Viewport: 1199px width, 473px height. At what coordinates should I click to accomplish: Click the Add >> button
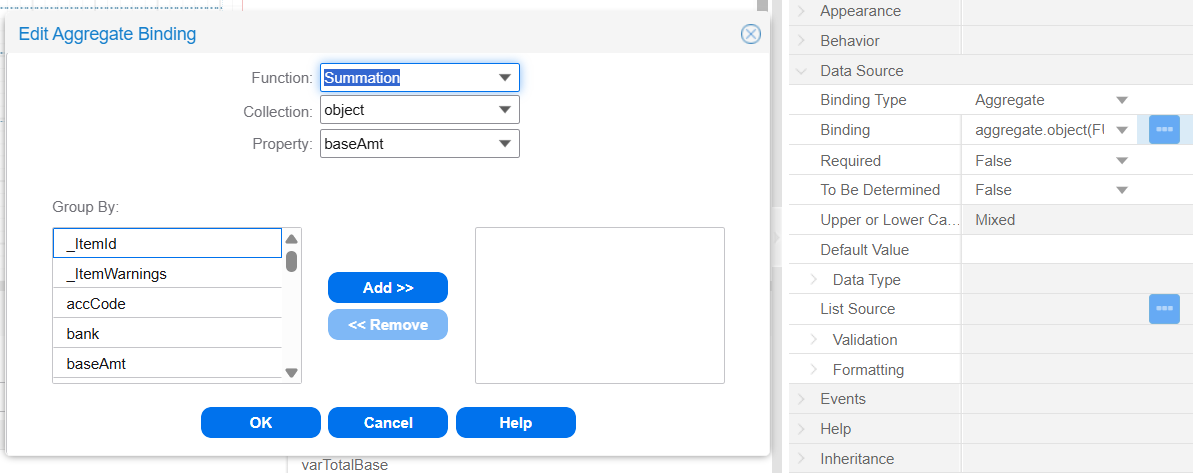(388, 287)
